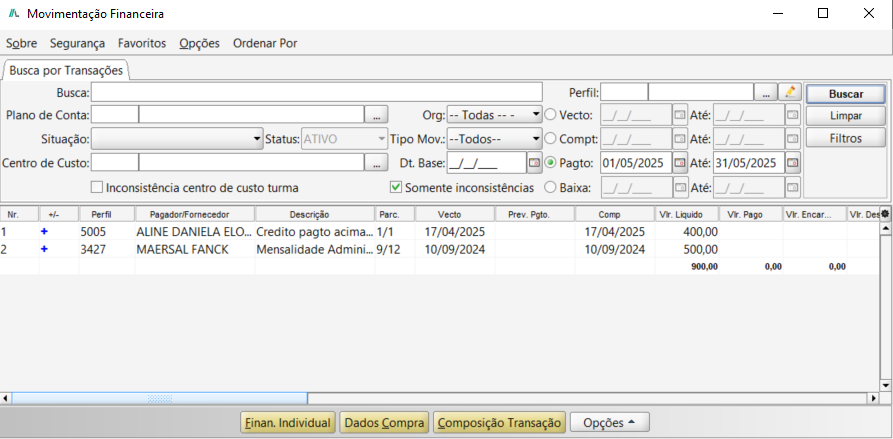This screenshot has width=893, height=439.
Task: Open the Favoritos menu
Action: point(142,43)
